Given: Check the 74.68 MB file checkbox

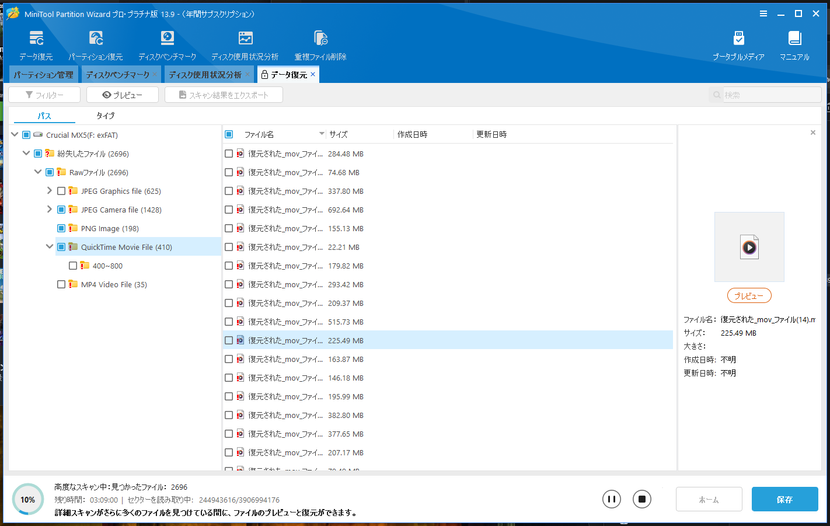Looking at the screenshot, I should coord(229,172).
